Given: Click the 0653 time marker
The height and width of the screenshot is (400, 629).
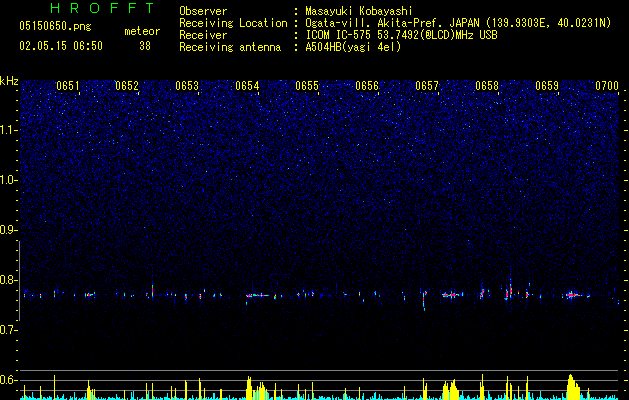Looking at the screenshot, I should coord(187,86).
